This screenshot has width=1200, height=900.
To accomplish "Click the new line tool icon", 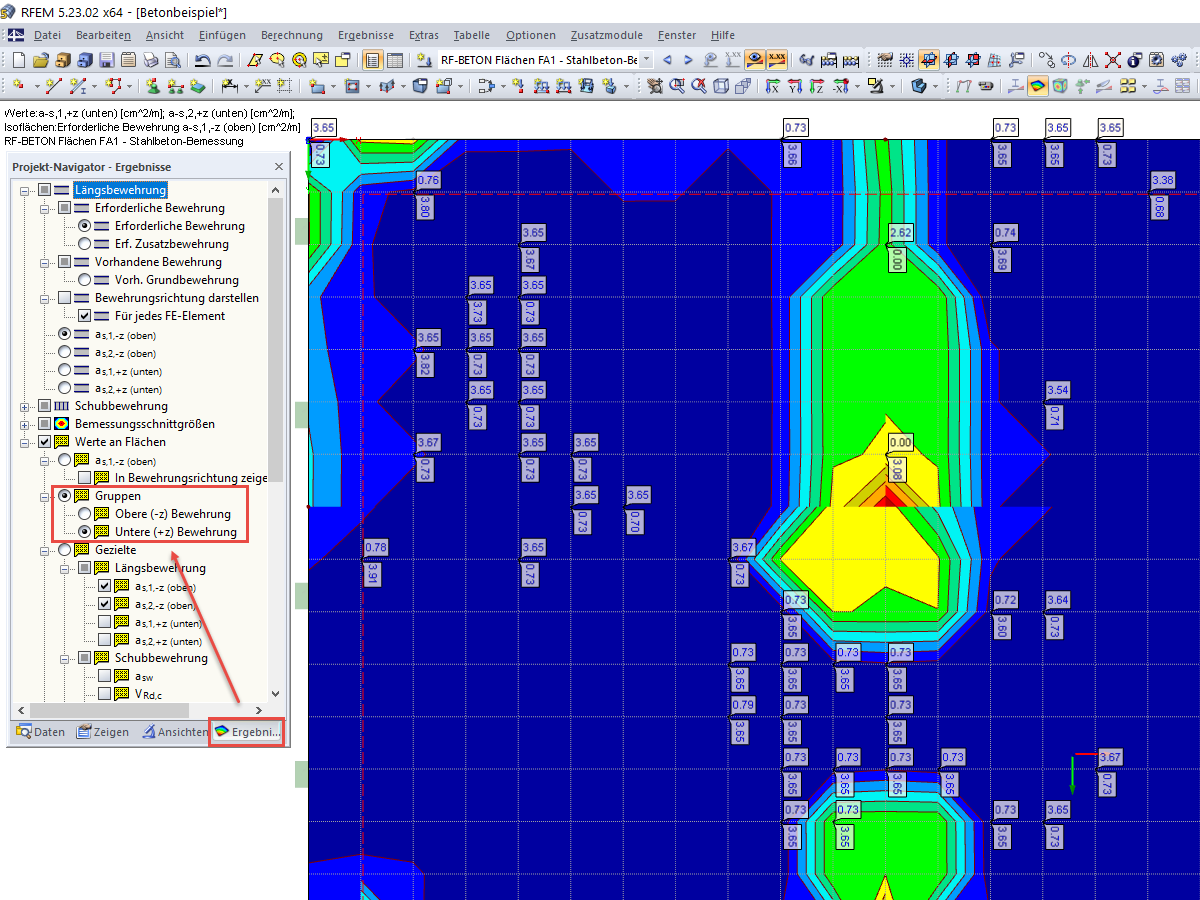I will click(53, 86).
